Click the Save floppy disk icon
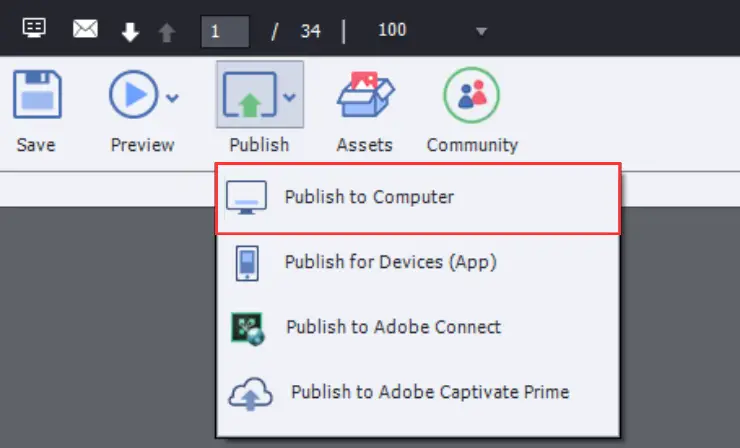 click(x=37, y=94)
